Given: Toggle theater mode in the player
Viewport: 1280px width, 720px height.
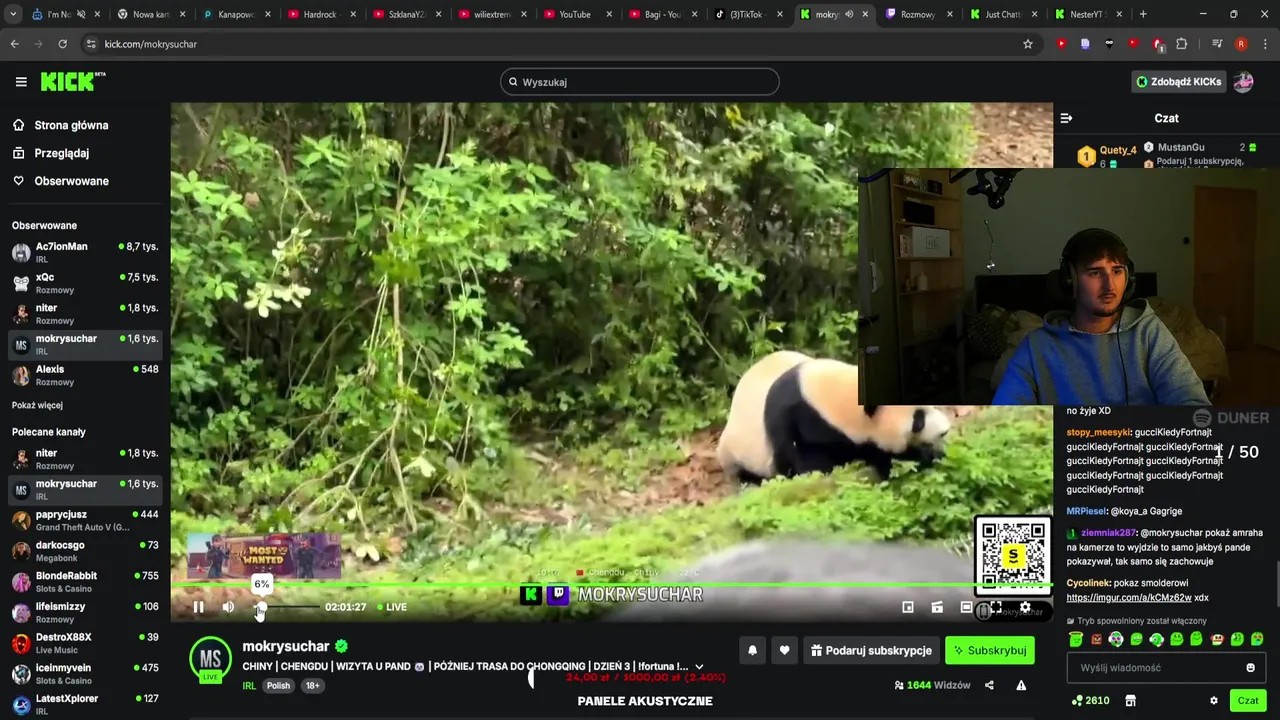Looking at the screenshot, I should click(x=966, y=607).
